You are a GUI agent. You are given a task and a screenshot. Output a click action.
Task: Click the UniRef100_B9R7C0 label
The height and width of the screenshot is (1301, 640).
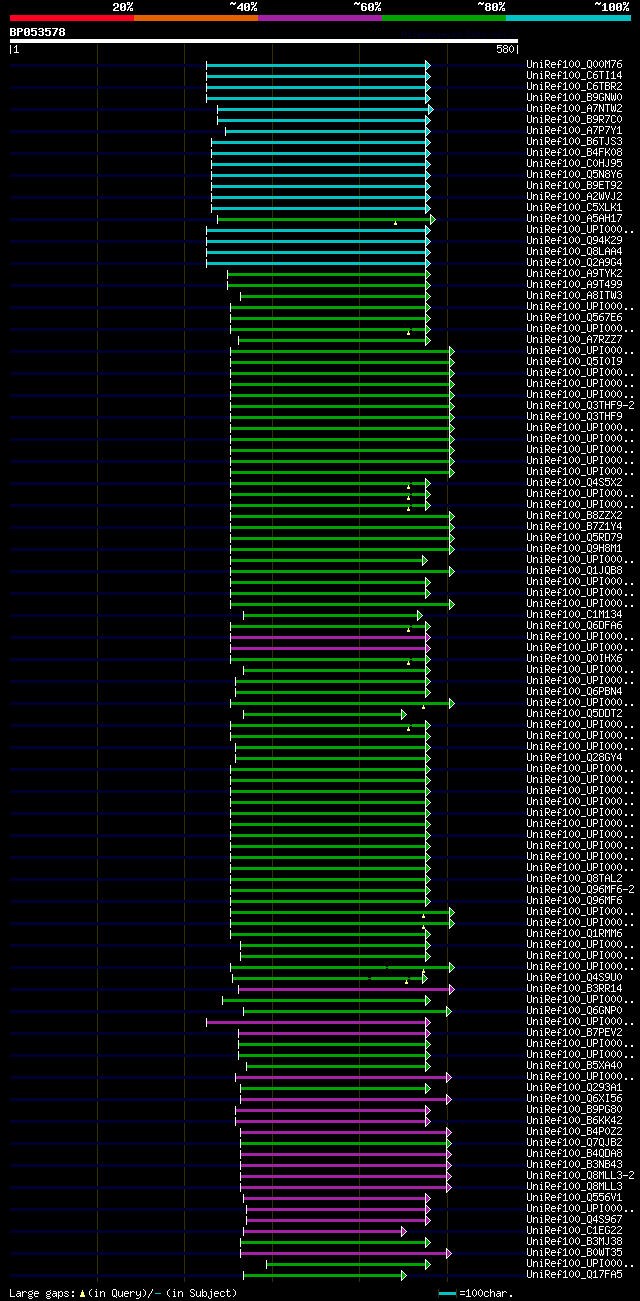point(574,120)
